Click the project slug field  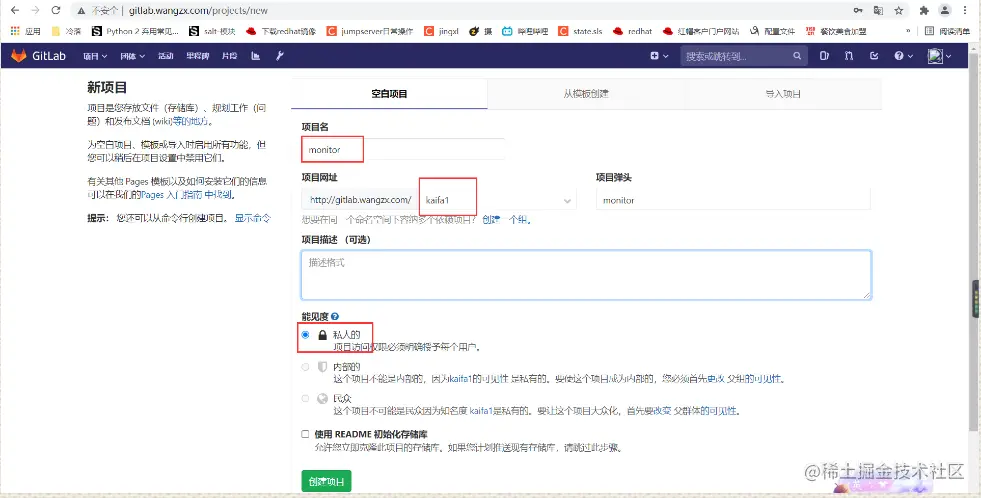tap(733, 200)
